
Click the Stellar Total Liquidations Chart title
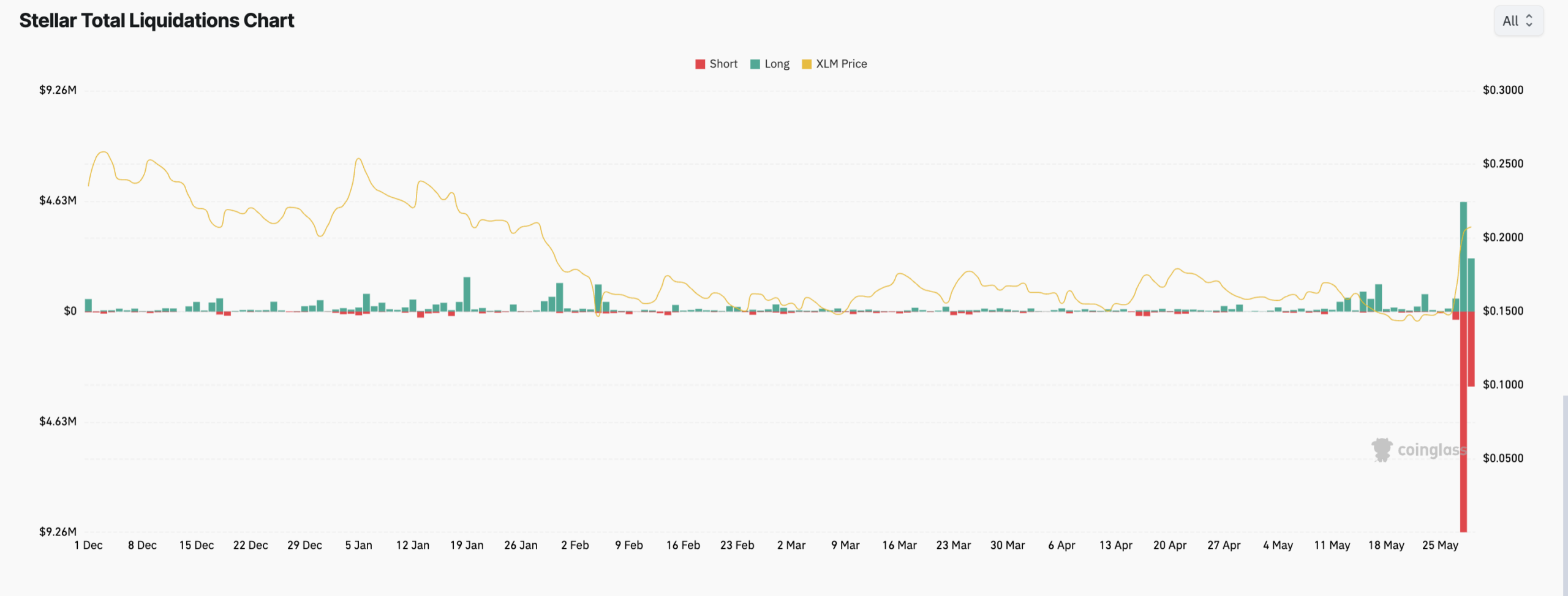pyautogui.click(x=157, y=20)
